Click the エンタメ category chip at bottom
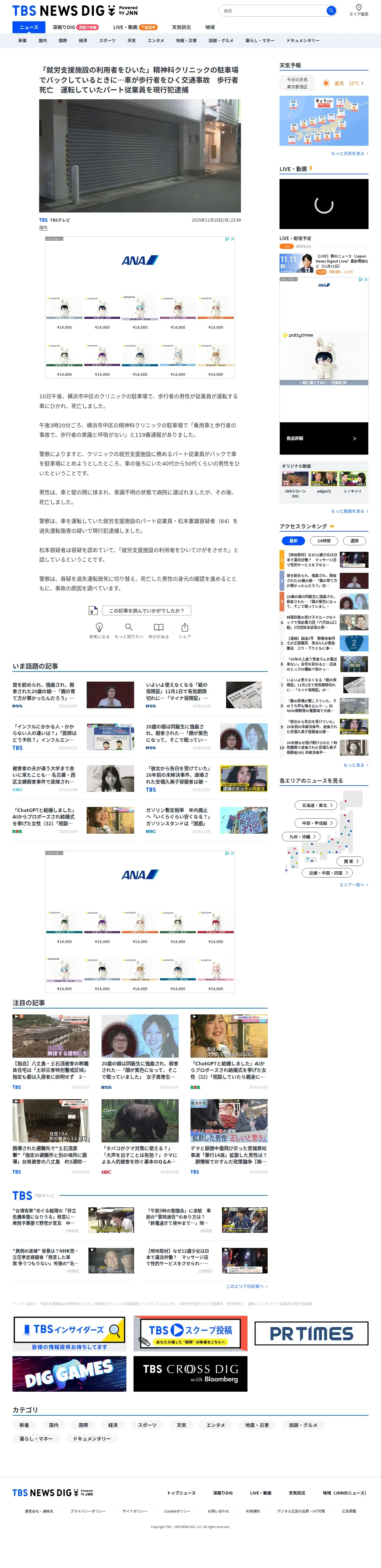Image resolution: width=381 pixels, height=1568 pixels. tap(215, 1425)
